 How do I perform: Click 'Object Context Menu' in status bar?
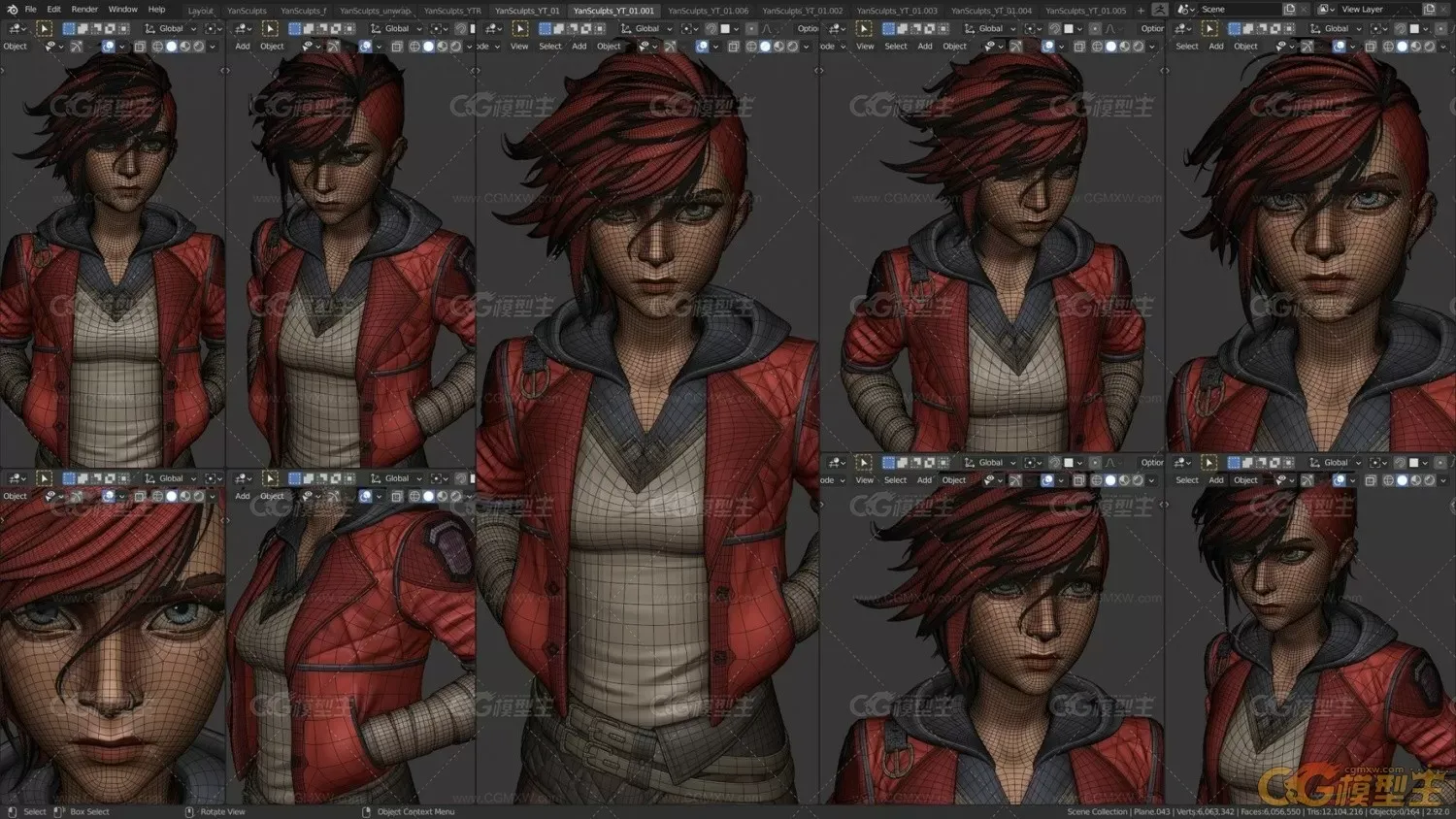pos(415,811)
